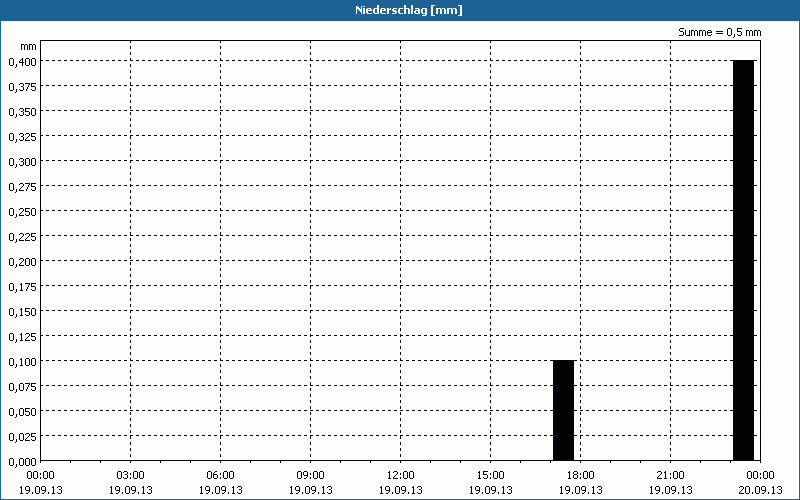Image resolution: width=800 pixels, height=500 pixels.
Task: Click the y-axis value "0,400"
Action: pos(22,61)
